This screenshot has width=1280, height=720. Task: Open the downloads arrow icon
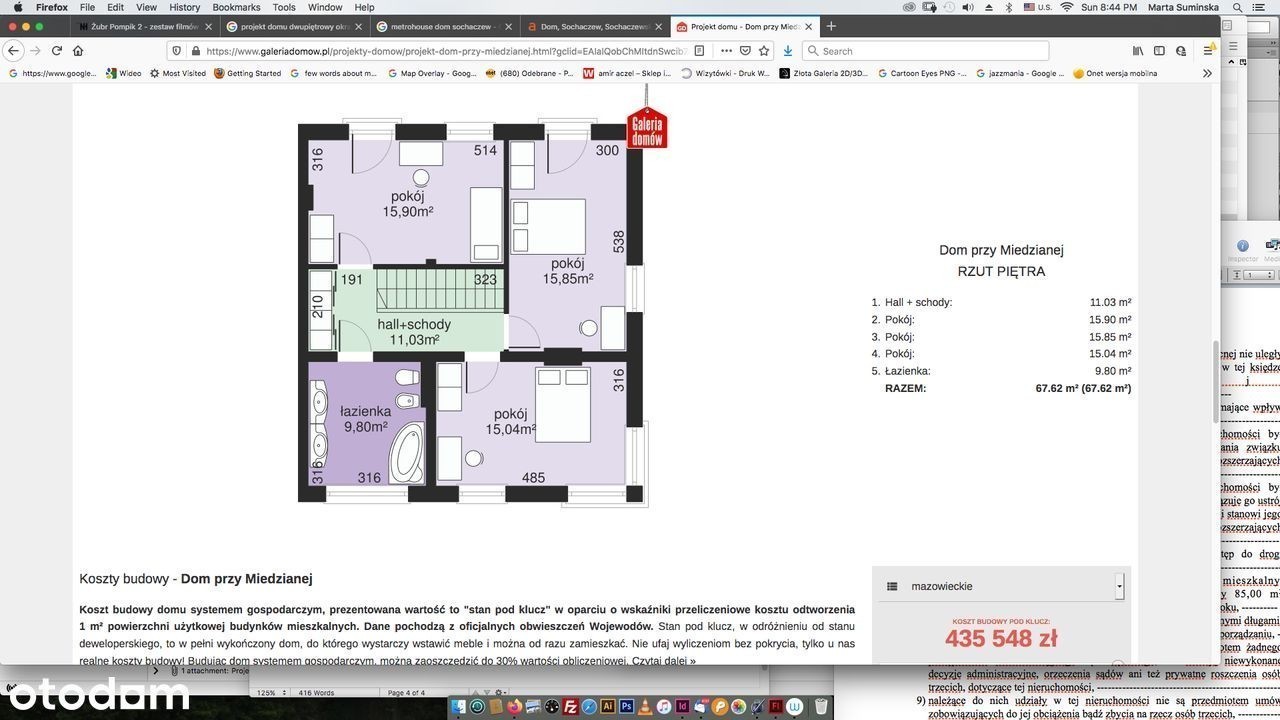pos(788,51)
